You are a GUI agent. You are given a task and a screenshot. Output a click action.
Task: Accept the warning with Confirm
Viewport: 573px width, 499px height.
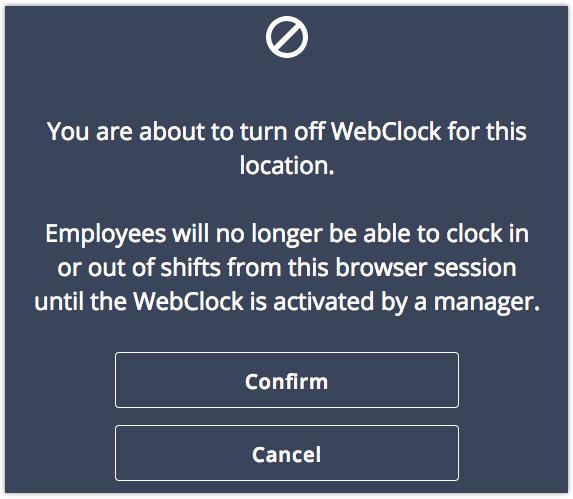pos(287,380)
